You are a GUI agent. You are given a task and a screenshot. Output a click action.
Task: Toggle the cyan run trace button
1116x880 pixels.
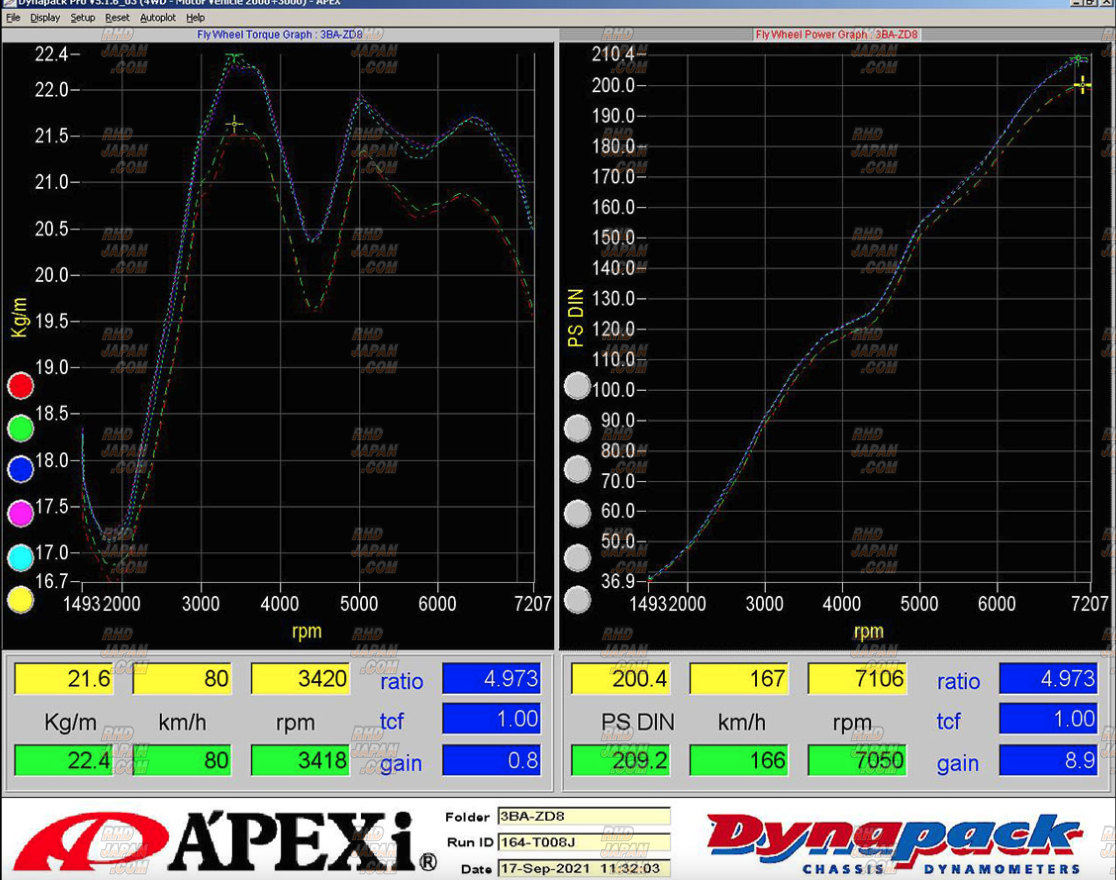click(x=21, y=557)
